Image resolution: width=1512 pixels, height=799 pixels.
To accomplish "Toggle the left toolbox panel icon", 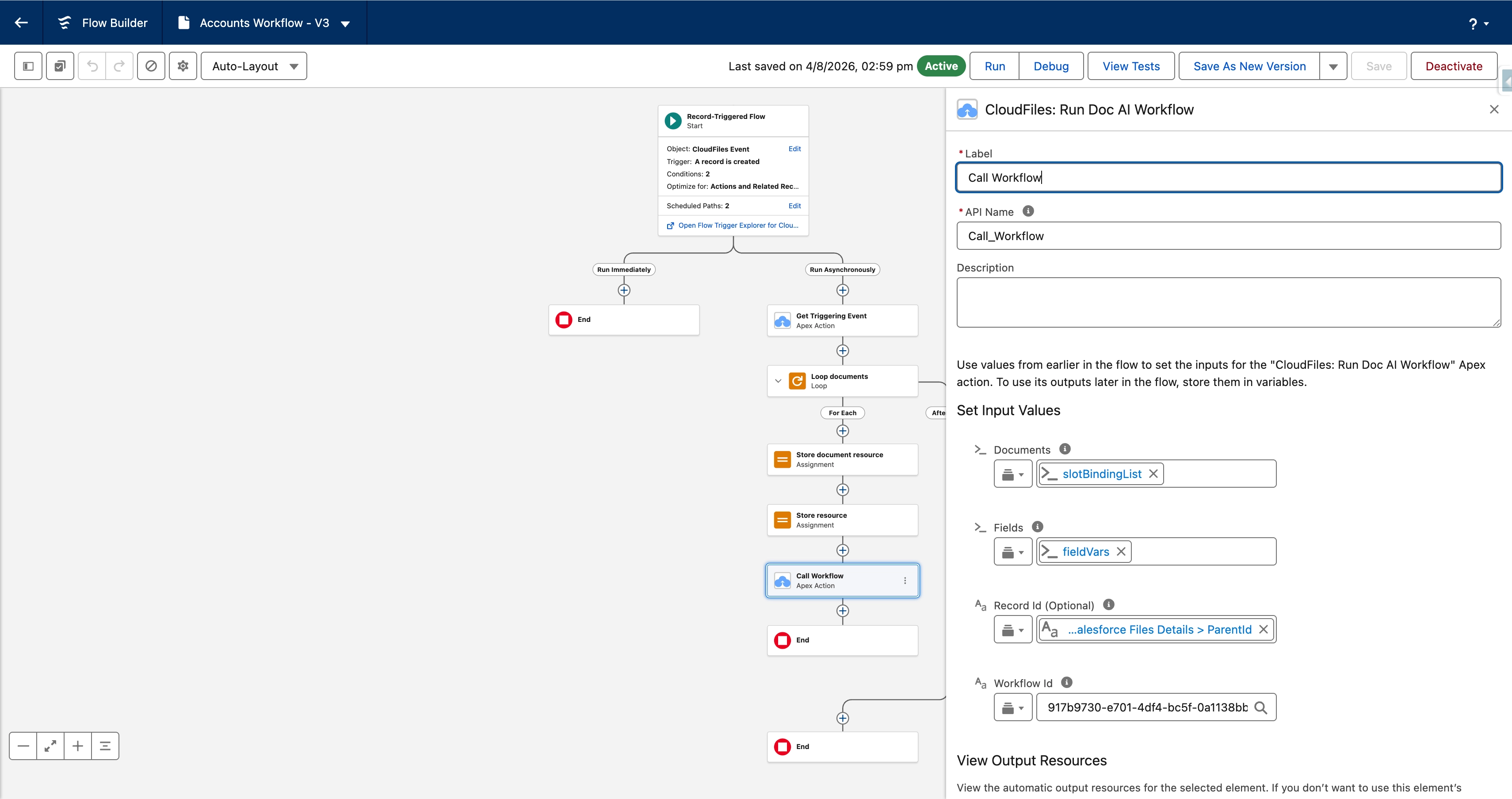I will (x=28, y=66).
